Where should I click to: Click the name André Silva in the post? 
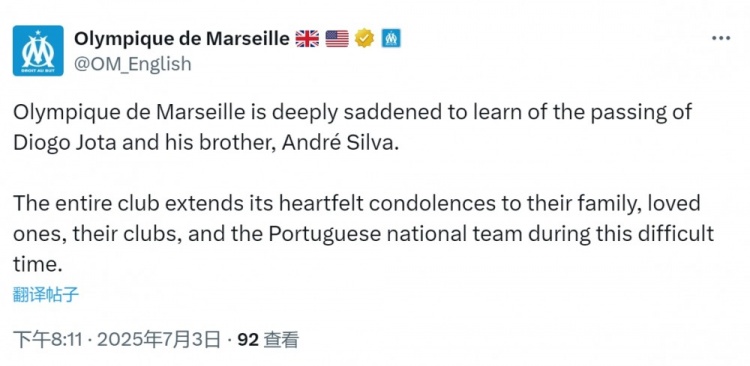(340, 143)
